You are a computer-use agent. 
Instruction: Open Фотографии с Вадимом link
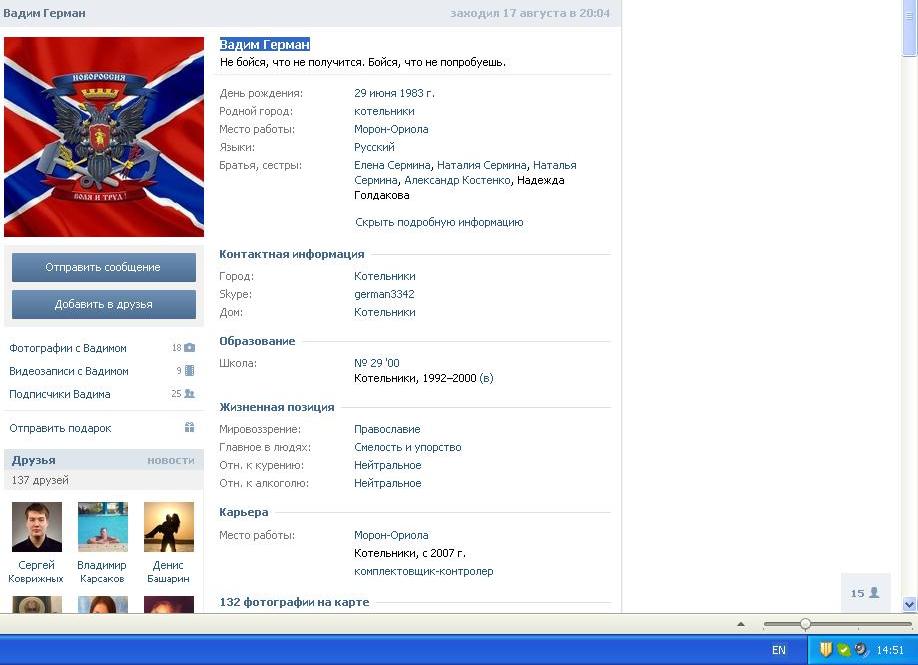point(68,348)
